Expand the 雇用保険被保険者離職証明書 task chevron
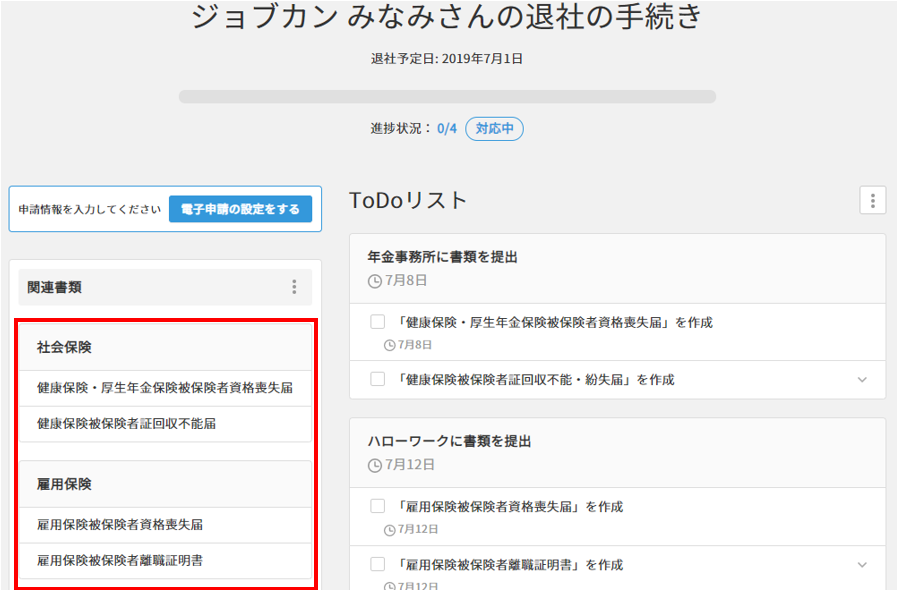Viewport: 898px width, 591px height. coord(862,565)
